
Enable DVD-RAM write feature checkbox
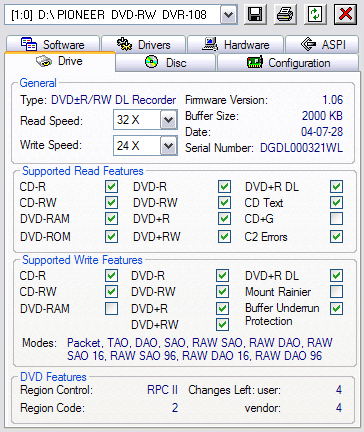[111, 309]
